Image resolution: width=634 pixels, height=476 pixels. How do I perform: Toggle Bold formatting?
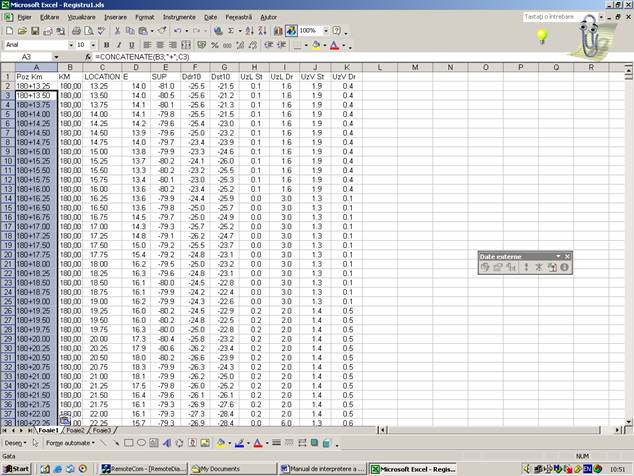click(105, 45)
